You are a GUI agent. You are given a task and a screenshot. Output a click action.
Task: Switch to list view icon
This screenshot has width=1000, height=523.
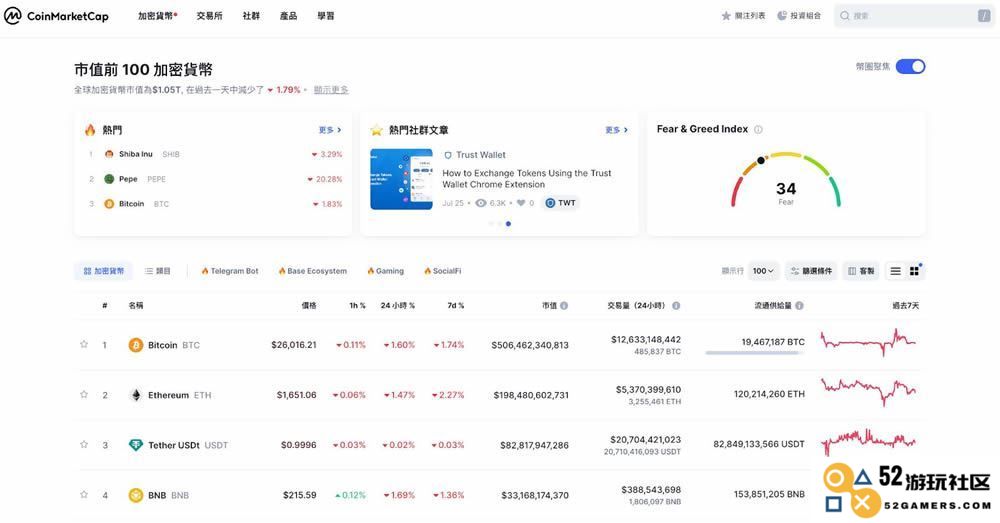(x=895, y=271)
